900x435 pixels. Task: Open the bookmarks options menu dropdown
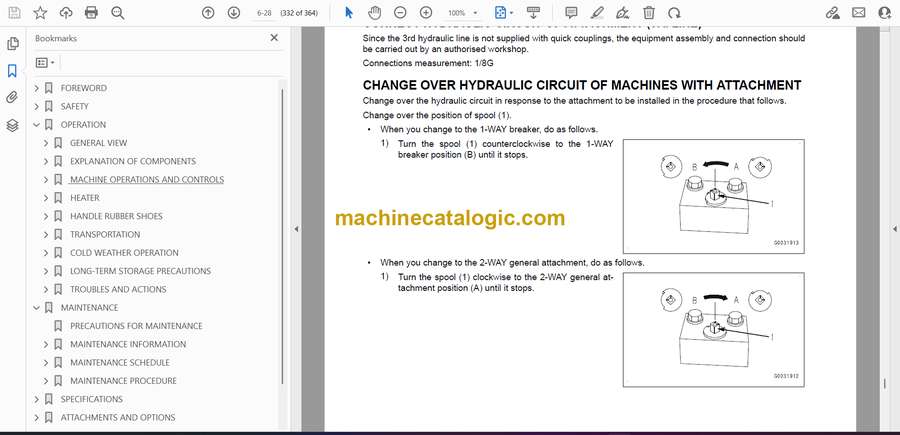pos(45,62)
